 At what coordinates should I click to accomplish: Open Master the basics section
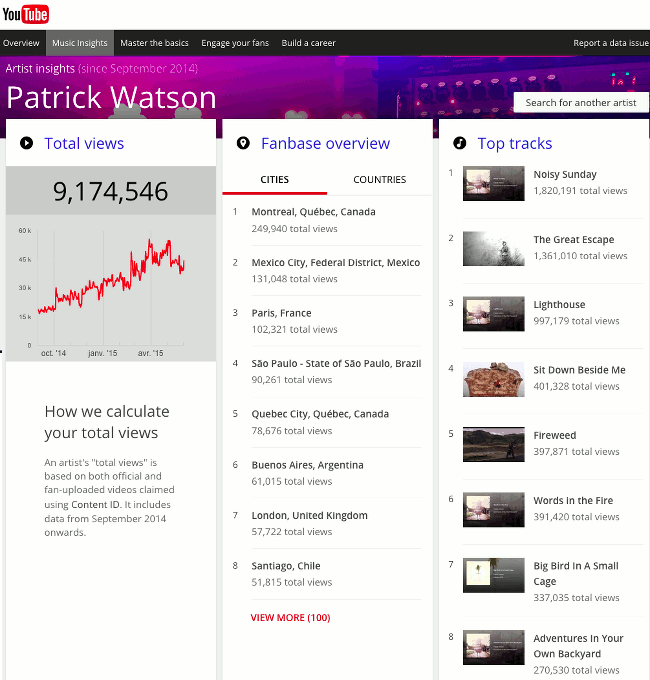tap(154, 43)
